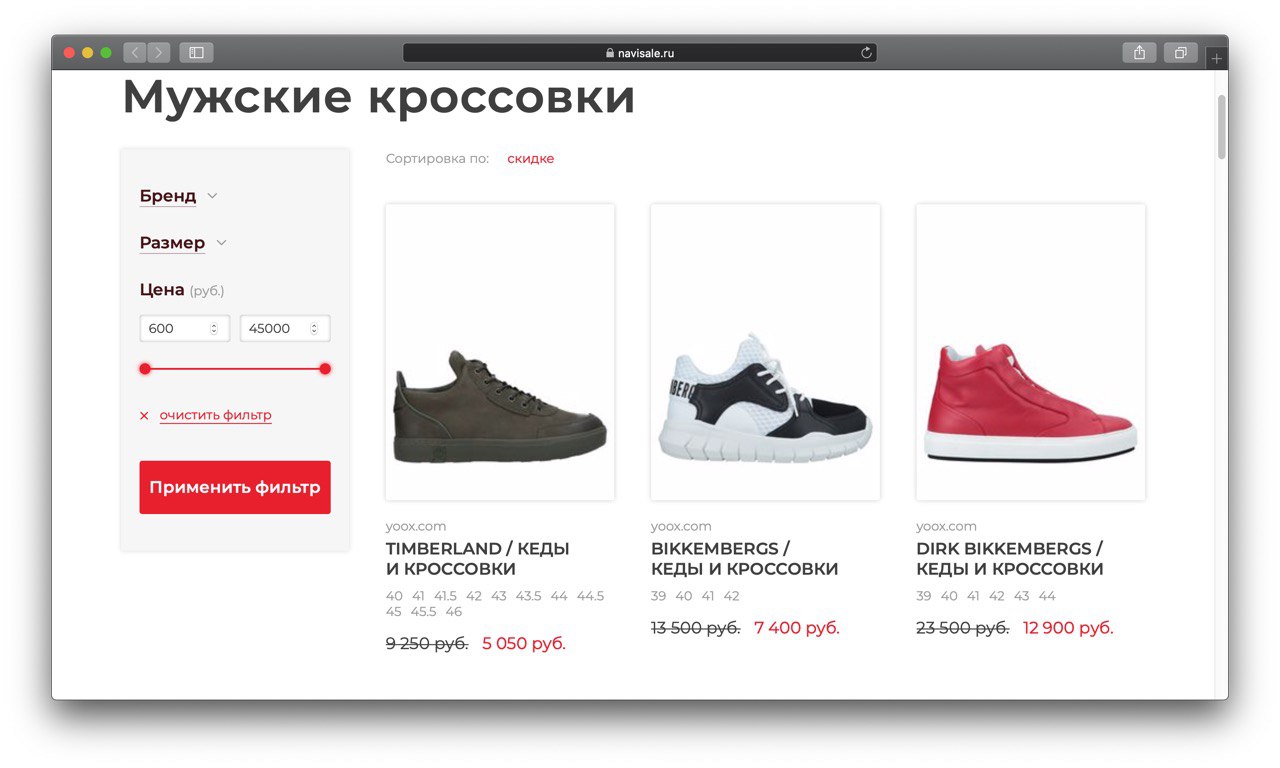Image resolution: width=1280 pixels, height=768 pixels.
Task: Click the left handle of the price slider
Action: 145,369
